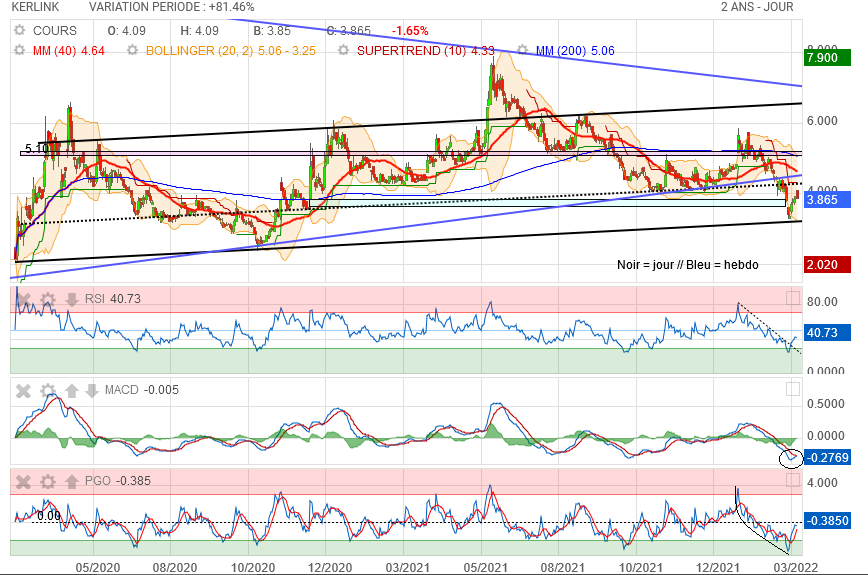This screenshot has height=575, width=868.
Task: Select the red 2.020 price label
Action: (x=827, y=265)
